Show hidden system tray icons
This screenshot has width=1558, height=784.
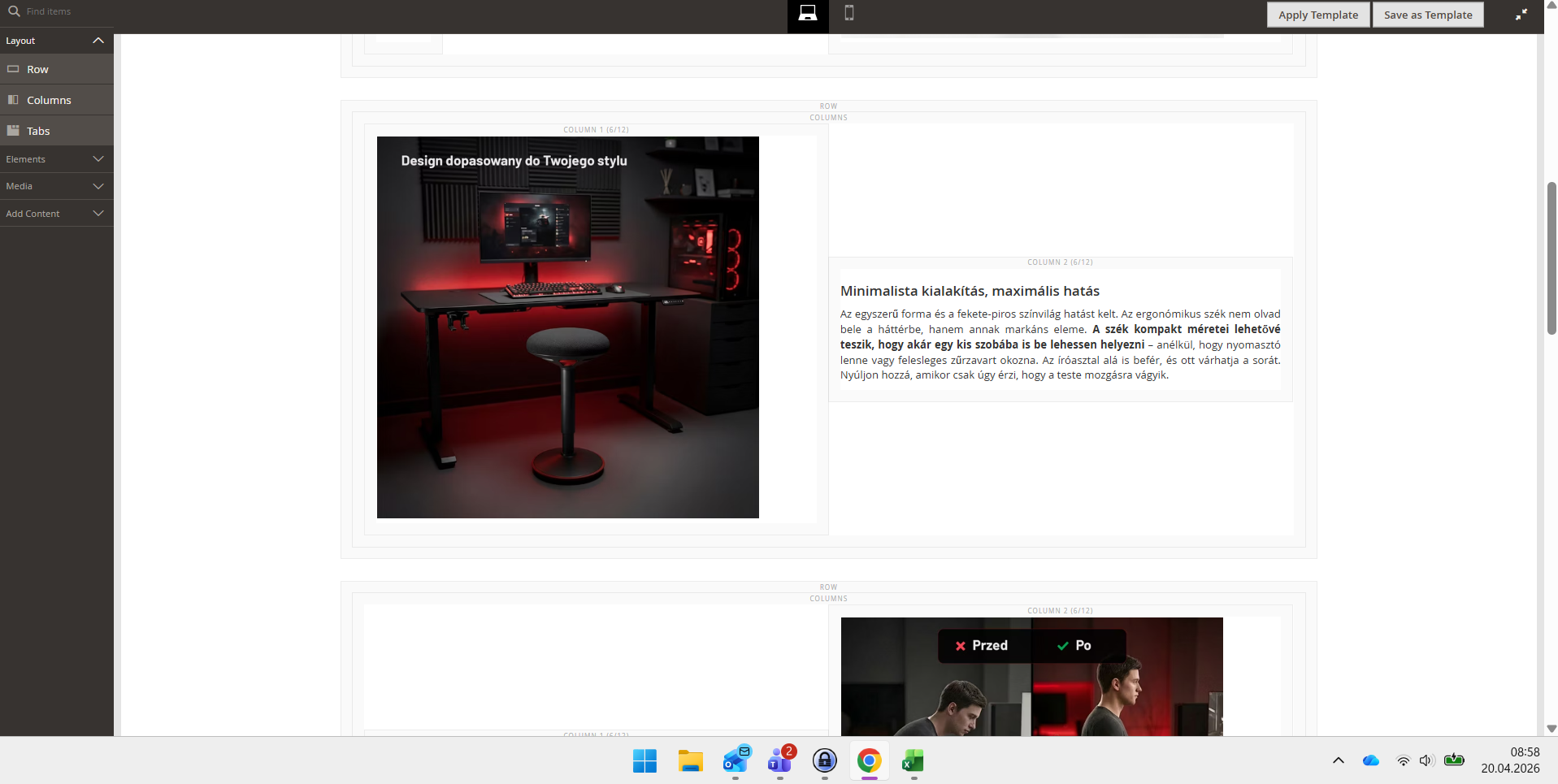[1338, 760]
